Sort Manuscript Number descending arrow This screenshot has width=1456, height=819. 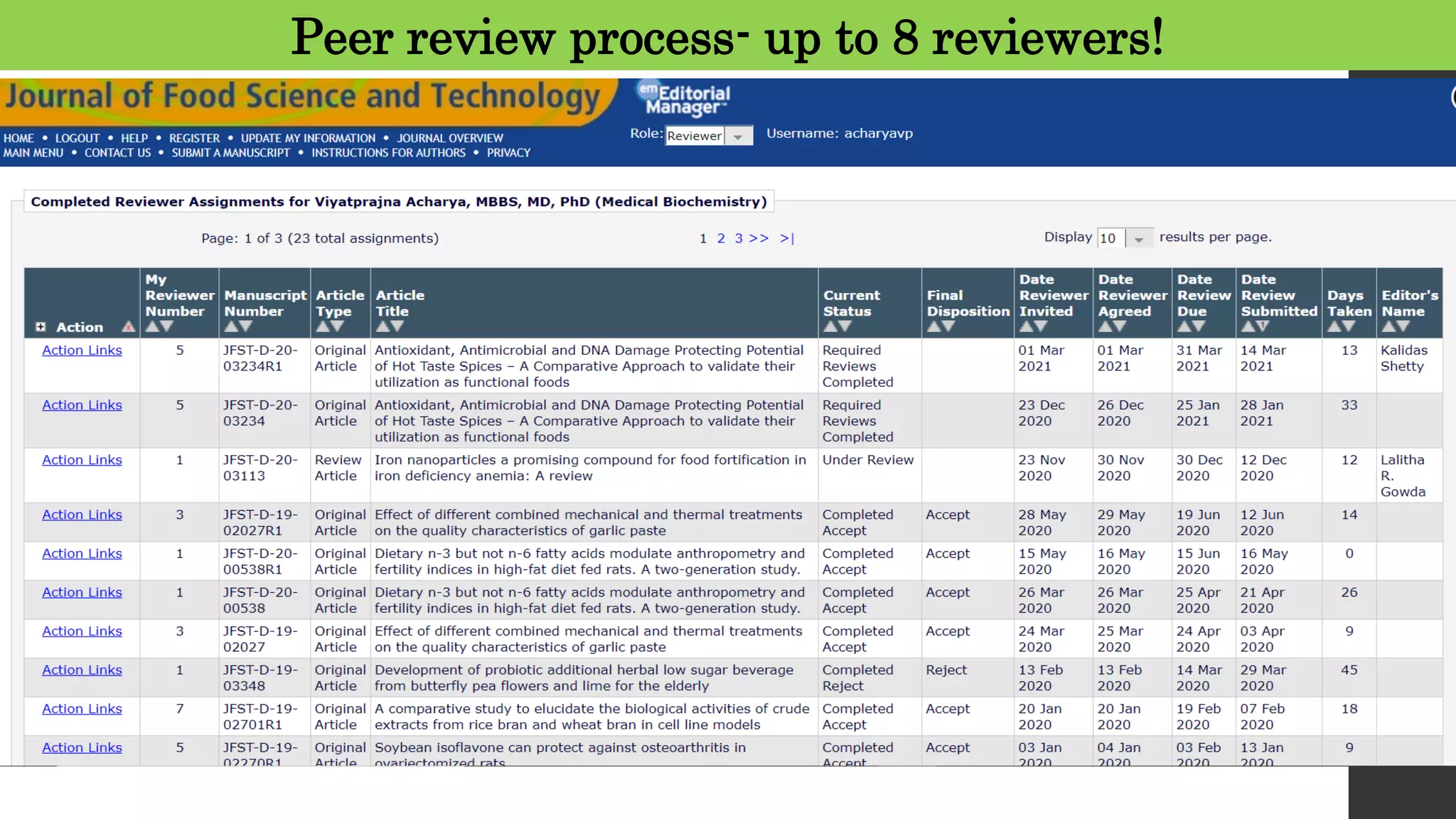pos(246,326)
